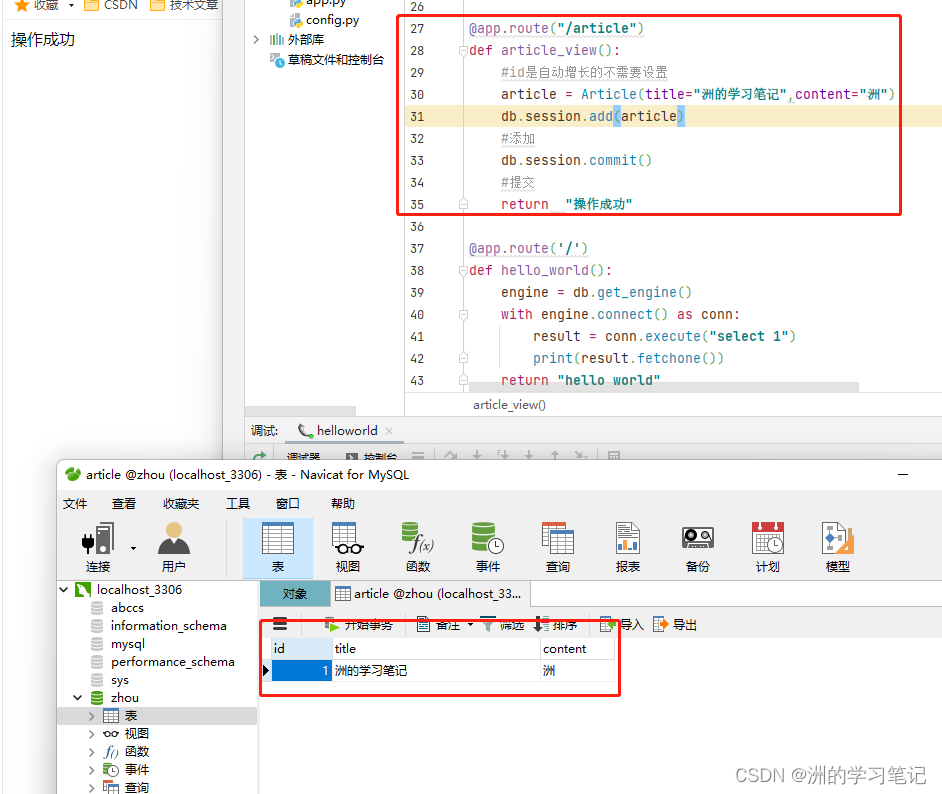Collapse the zhou database node
The width and height of the screenshot is (942, 794).
[77, 698]
